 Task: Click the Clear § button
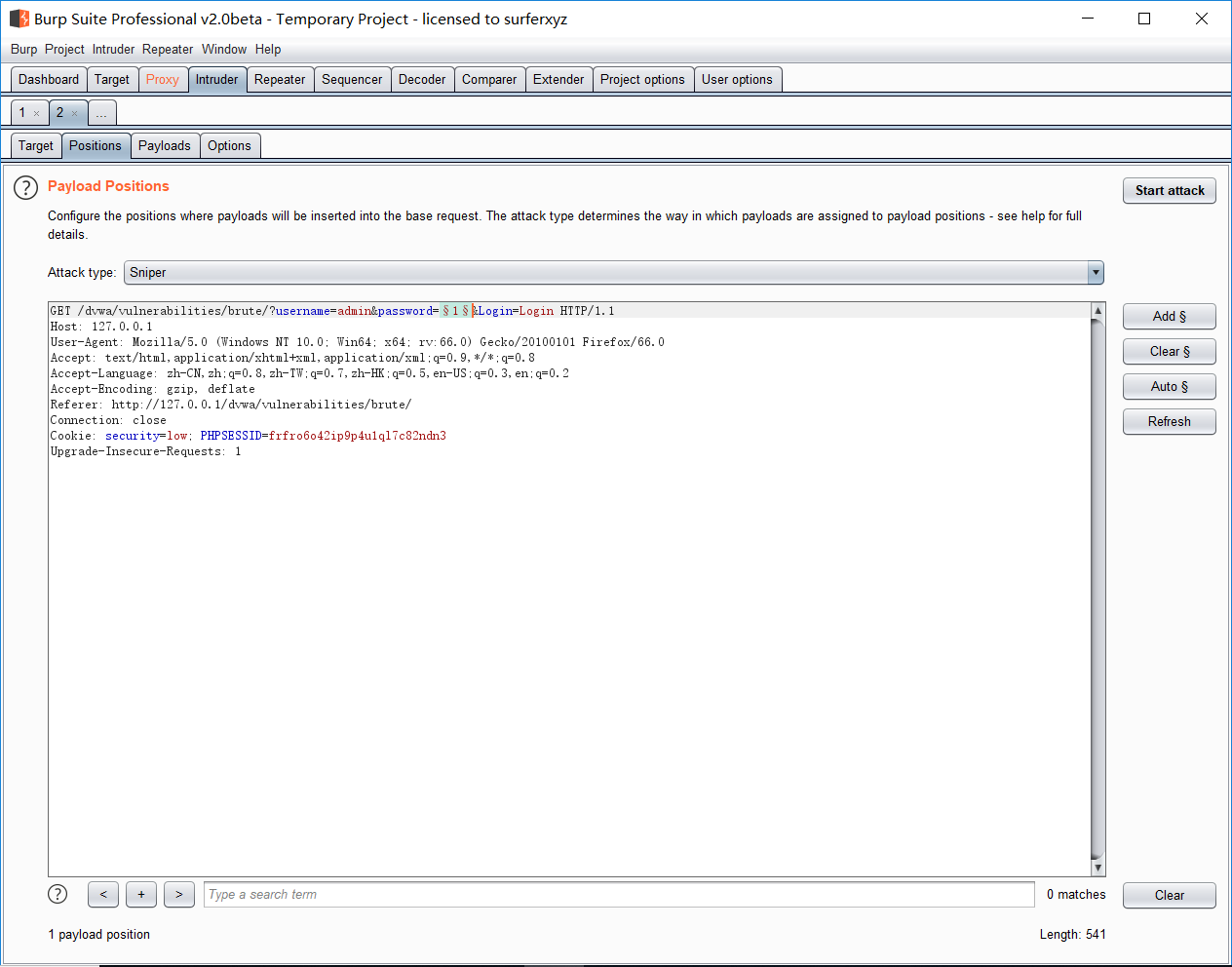[x=1169, y=352]
